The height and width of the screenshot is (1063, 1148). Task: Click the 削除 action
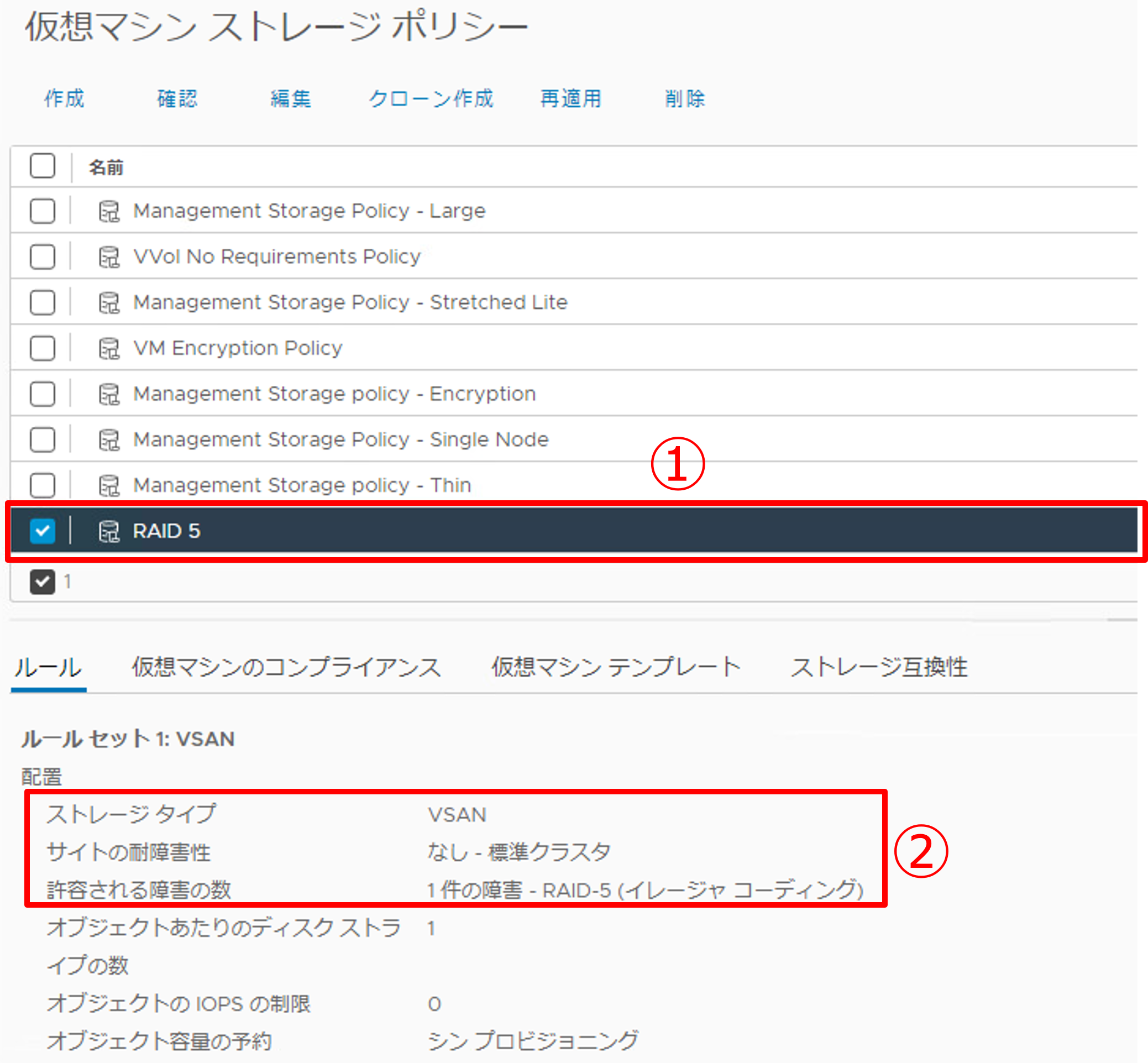[x=684, y=98]
